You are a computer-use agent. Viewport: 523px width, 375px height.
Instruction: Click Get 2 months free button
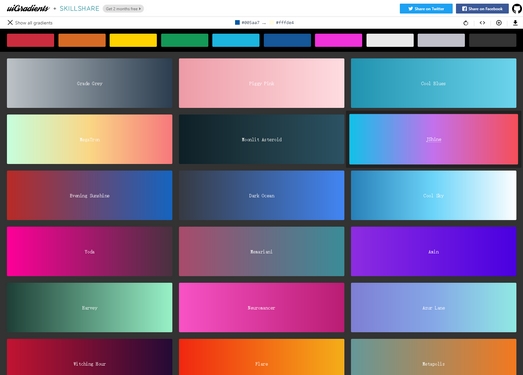[x=123, y=9]
